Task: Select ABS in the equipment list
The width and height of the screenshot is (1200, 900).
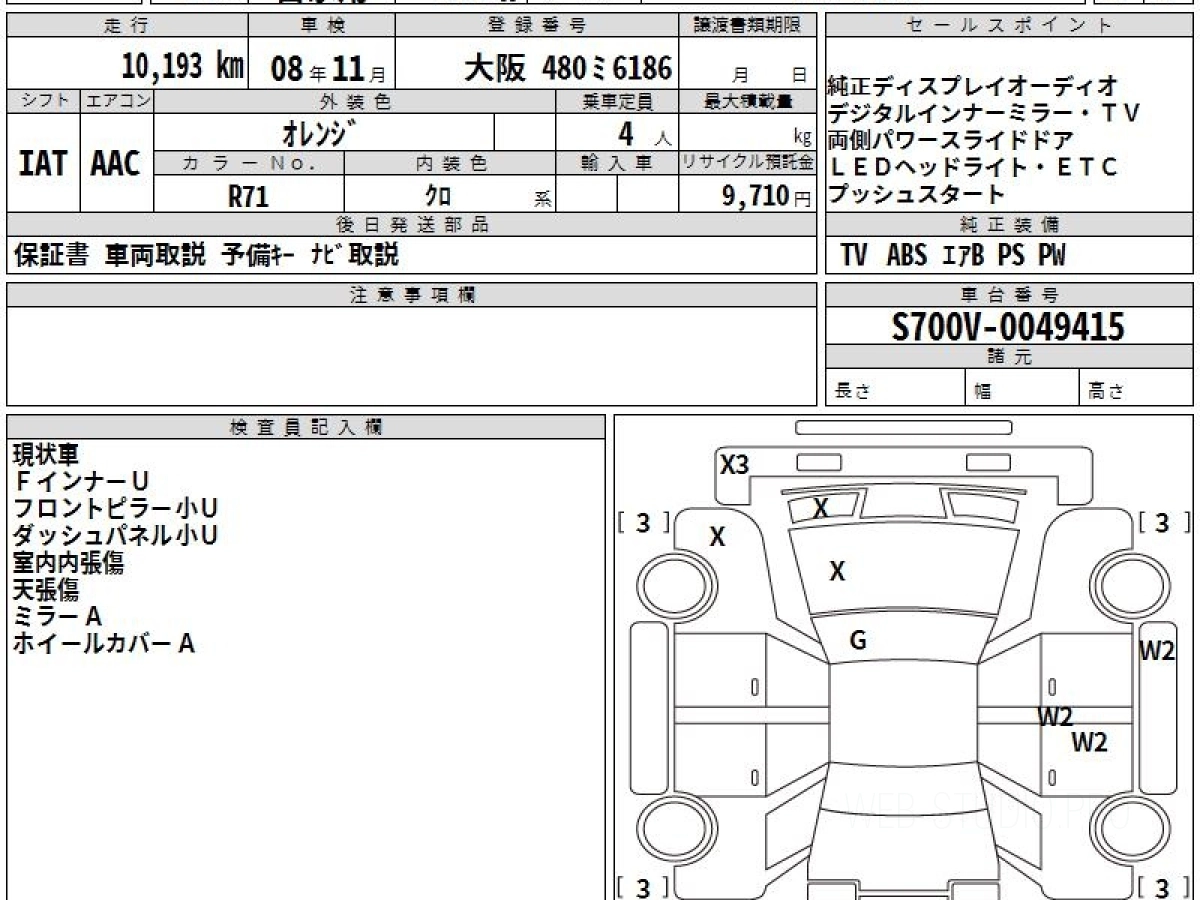Action: (x=907, y=256)
